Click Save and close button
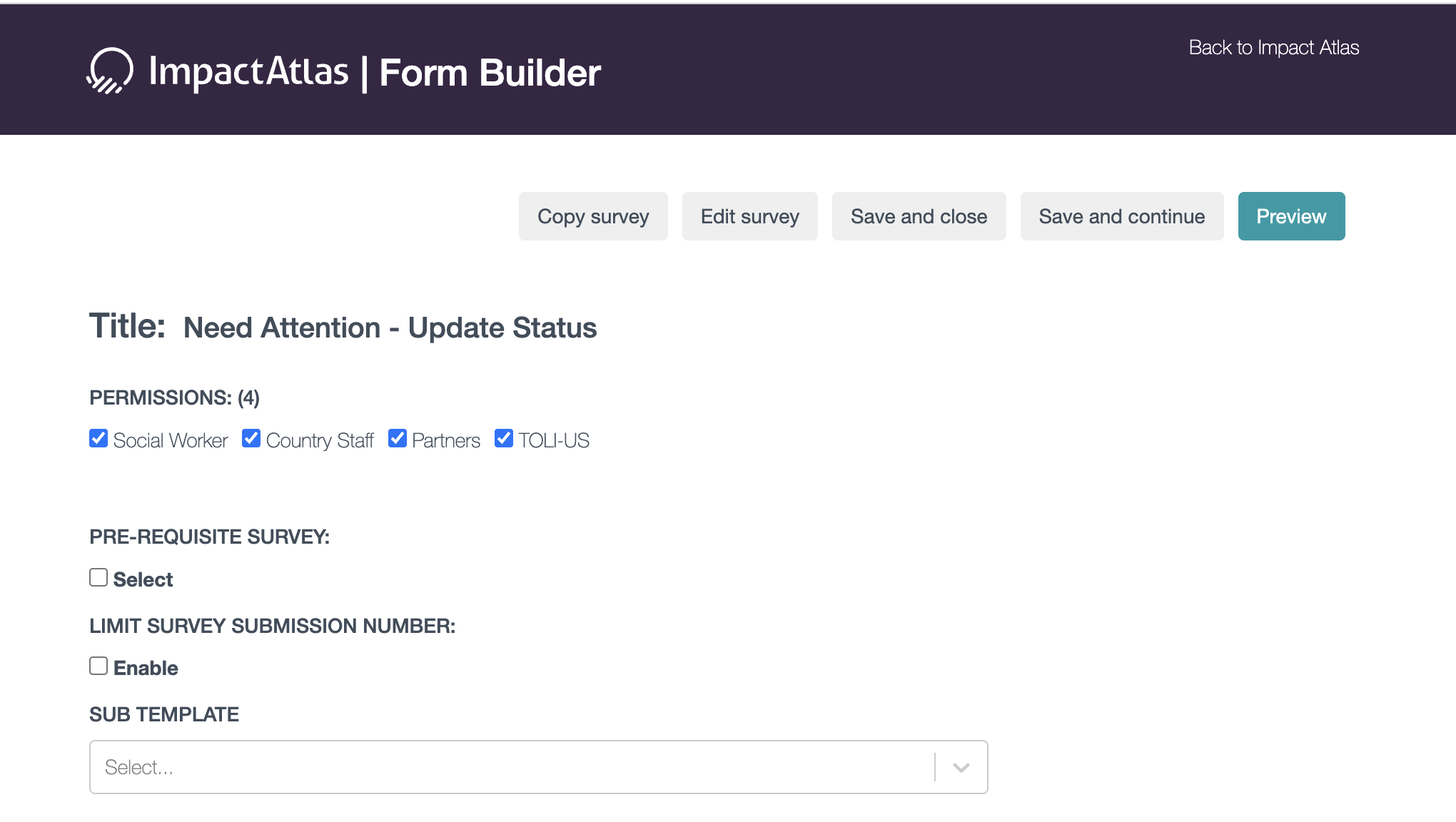Viewport: 1456px width, 822px height. pos(919,216)
